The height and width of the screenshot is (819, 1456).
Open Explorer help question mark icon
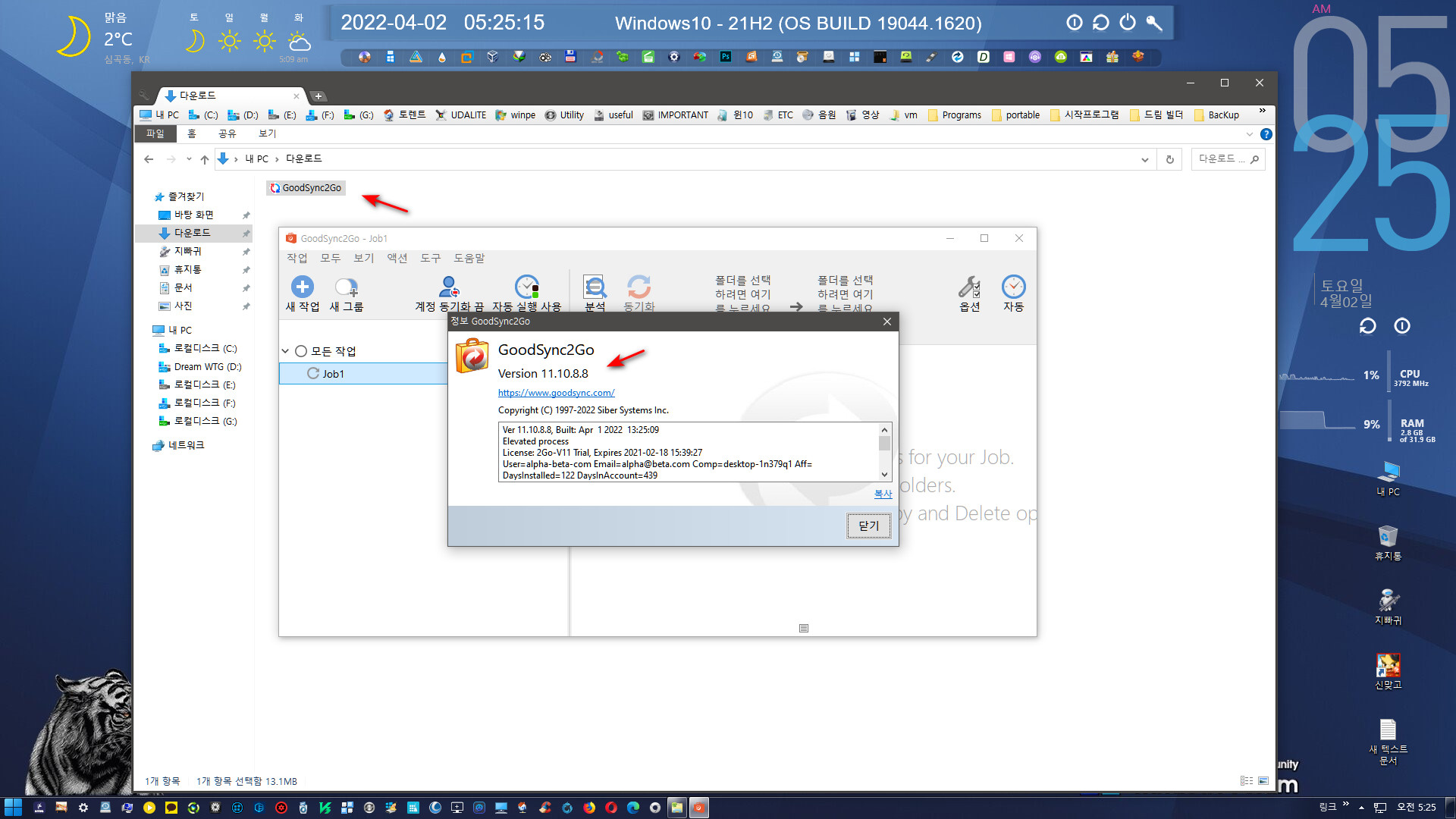click(1266, 134)
